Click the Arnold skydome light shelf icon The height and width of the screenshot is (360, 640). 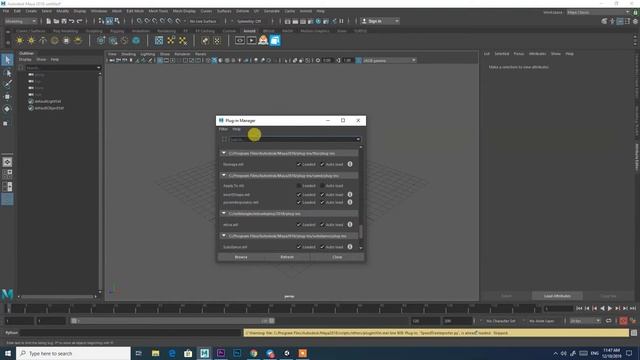click(54, 40)
